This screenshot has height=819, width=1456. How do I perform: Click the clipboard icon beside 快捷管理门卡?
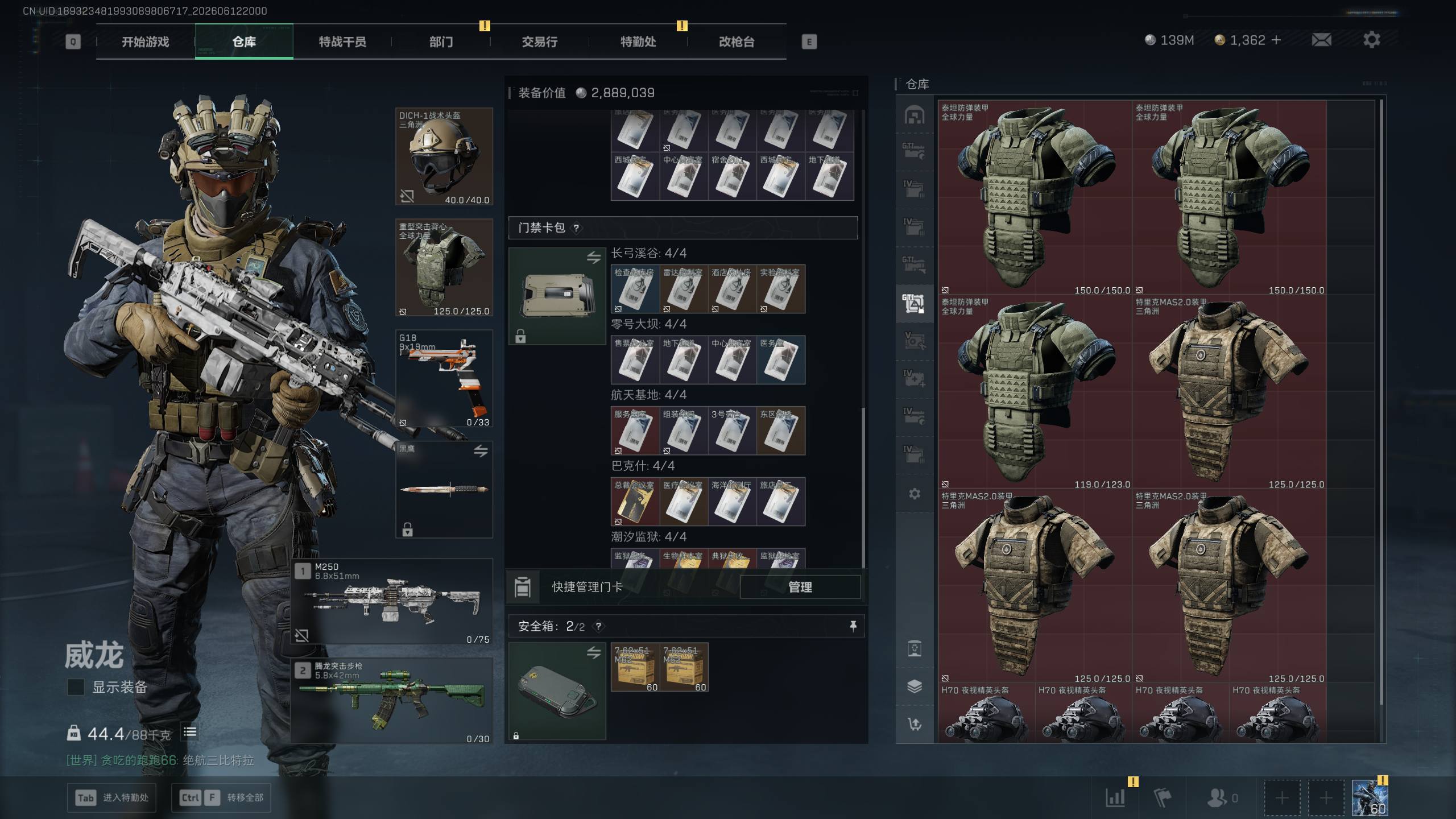pyautogui.click(x=522, y=587)
